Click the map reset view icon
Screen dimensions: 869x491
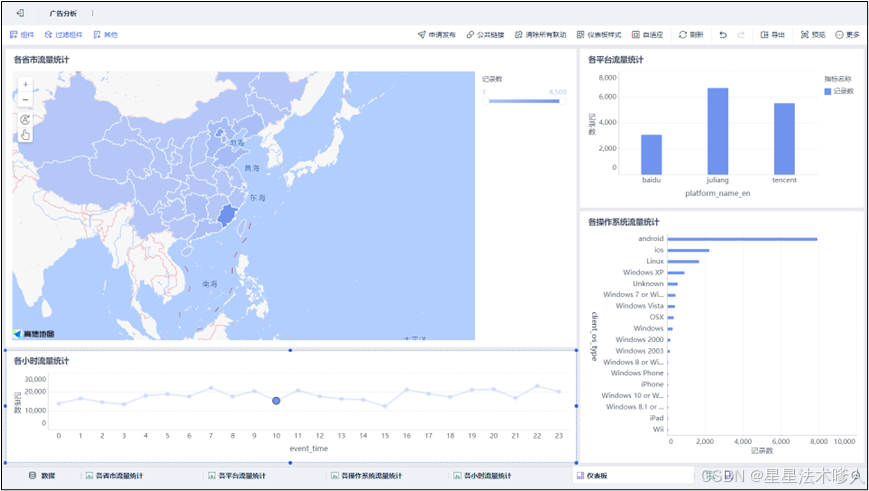(25, 120)
